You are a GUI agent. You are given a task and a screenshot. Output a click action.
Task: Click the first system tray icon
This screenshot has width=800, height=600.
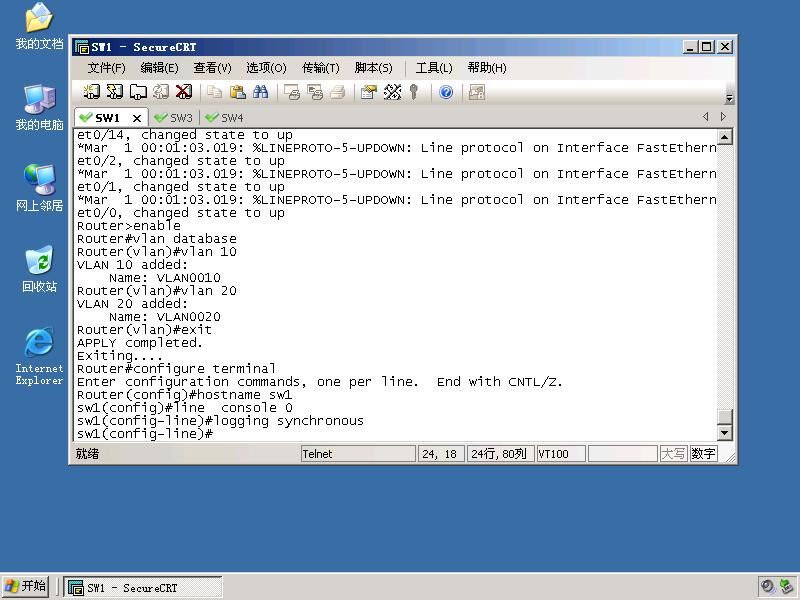point(767,587)
